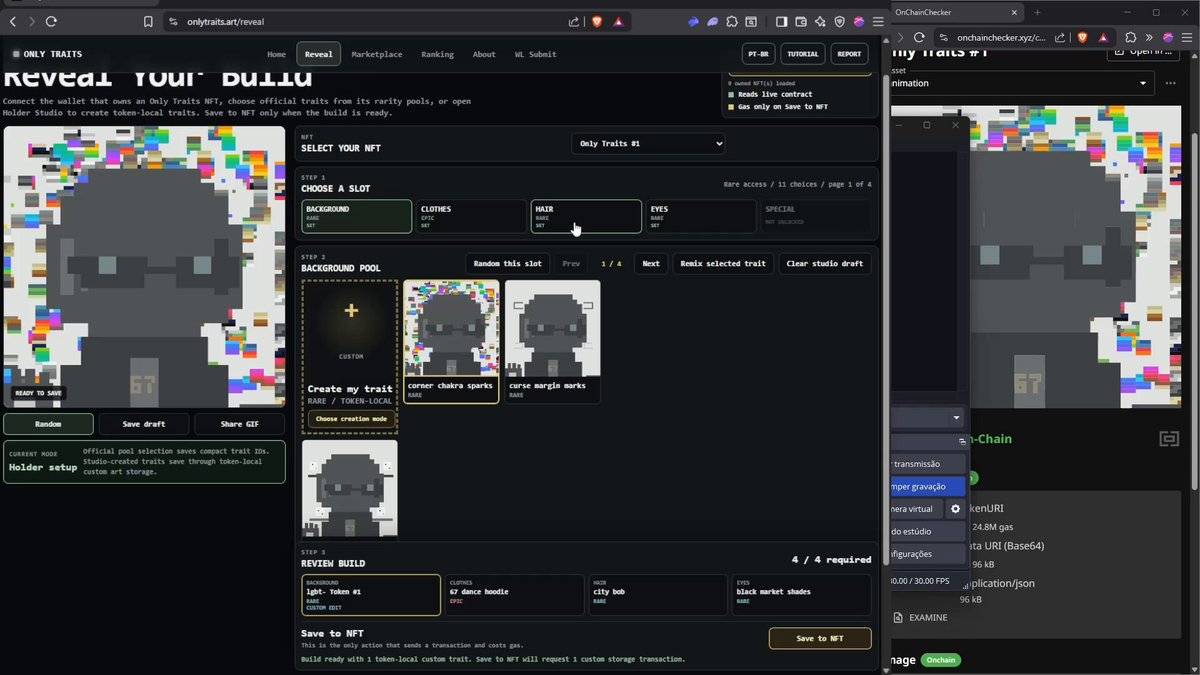Select the EYES slot

coord(701,216)
